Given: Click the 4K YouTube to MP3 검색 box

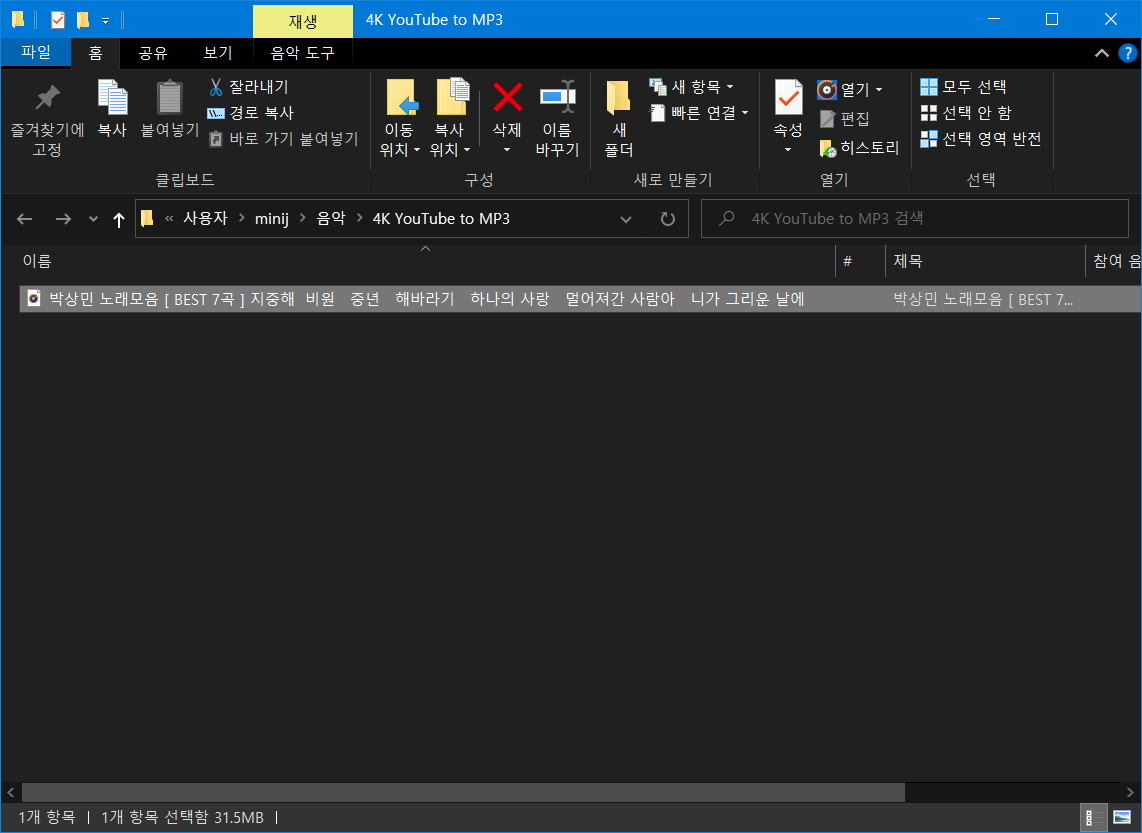Looking at the screenshot, I should 915,218.
